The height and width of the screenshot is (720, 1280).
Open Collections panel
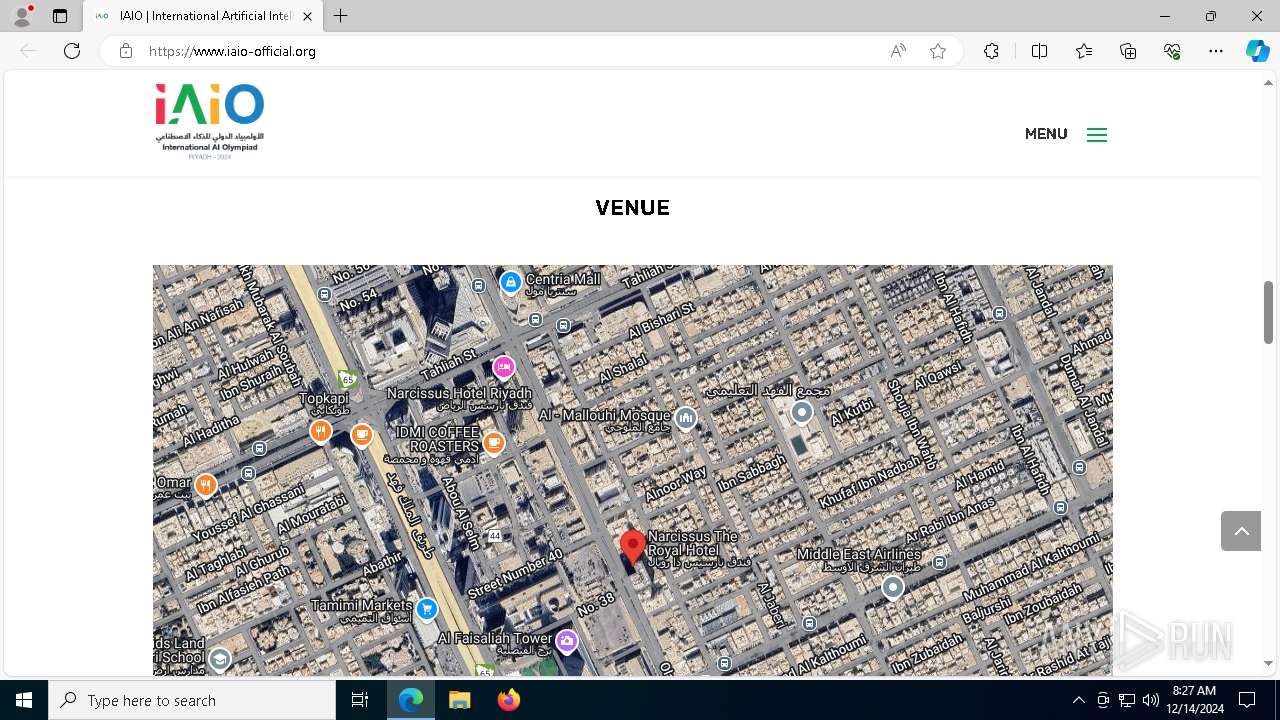click(x=1128, y=51)
